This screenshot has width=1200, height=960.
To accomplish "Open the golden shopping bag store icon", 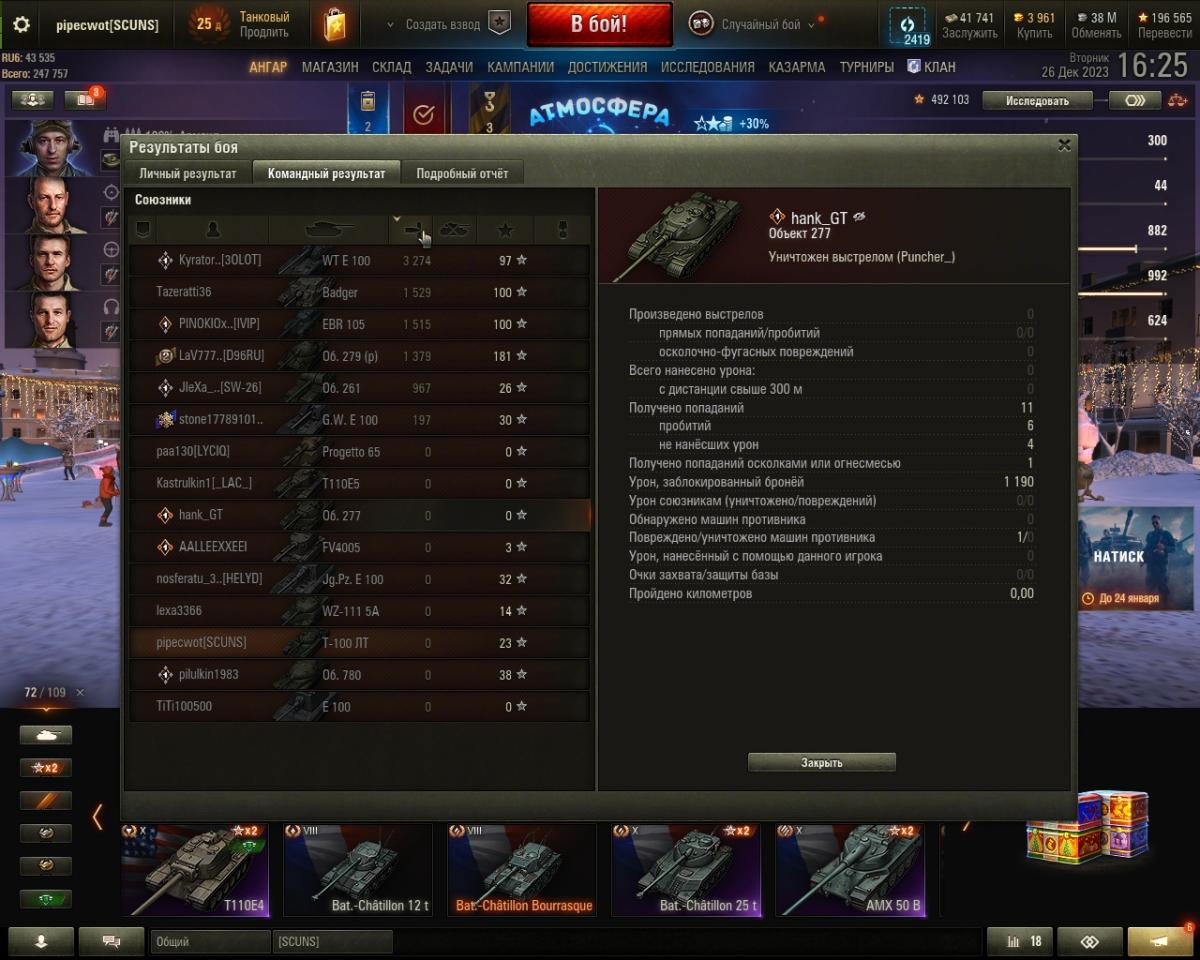I will (335, 24).
